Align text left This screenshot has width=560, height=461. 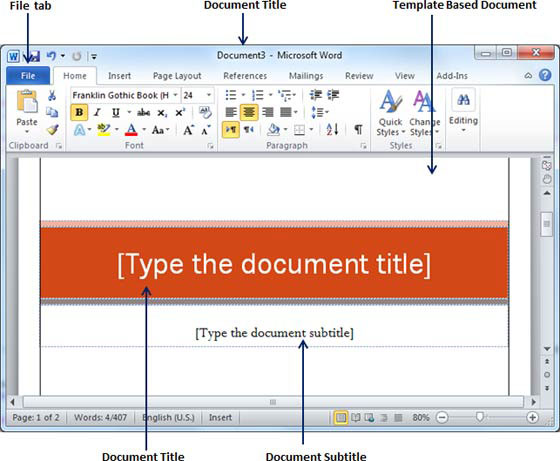231,112
